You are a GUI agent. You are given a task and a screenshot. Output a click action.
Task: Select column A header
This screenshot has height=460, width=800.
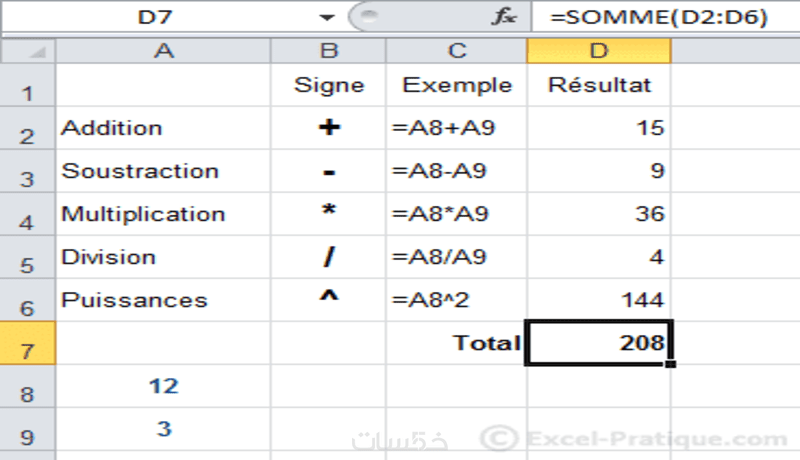coord(163,51)
